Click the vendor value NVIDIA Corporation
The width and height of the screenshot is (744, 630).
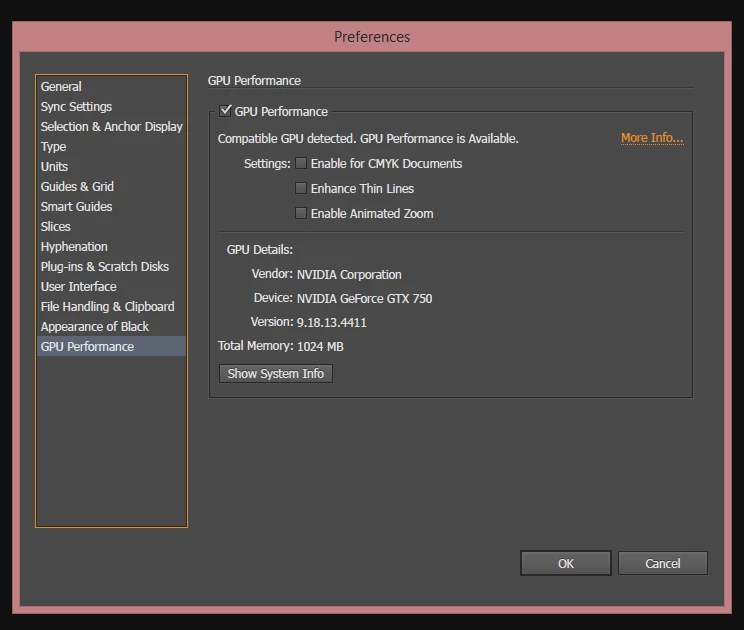point(349,275)
